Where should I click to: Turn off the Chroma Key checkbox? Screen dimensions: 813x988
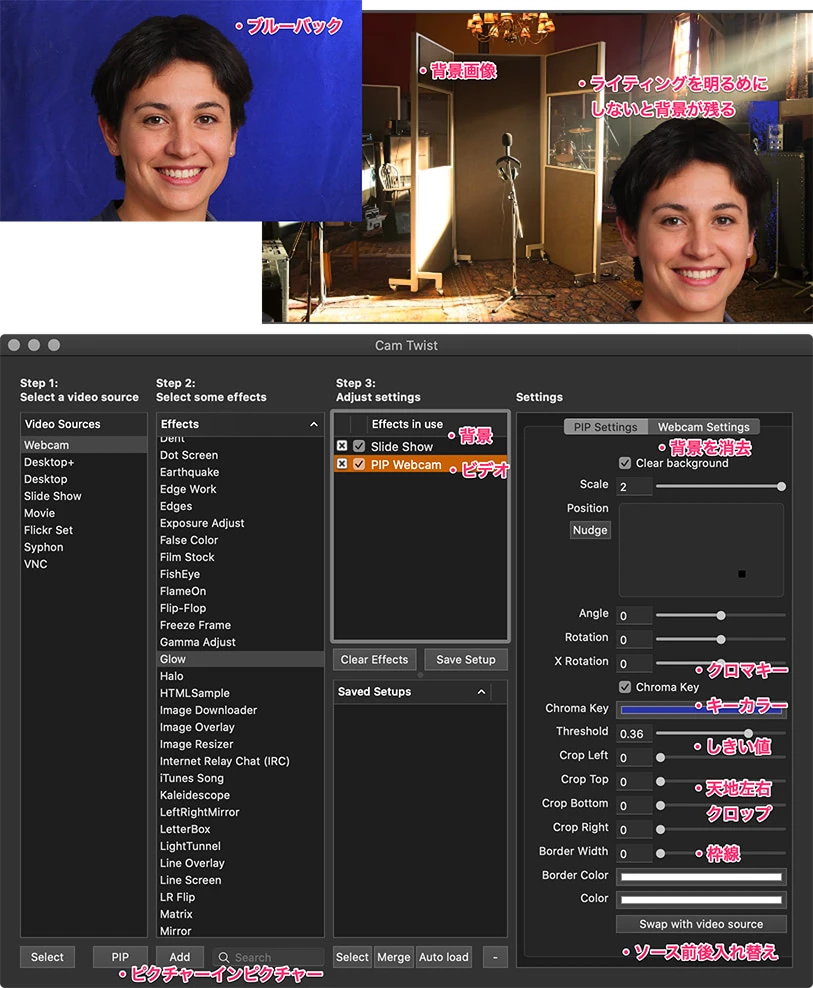(x=625, y=687)
